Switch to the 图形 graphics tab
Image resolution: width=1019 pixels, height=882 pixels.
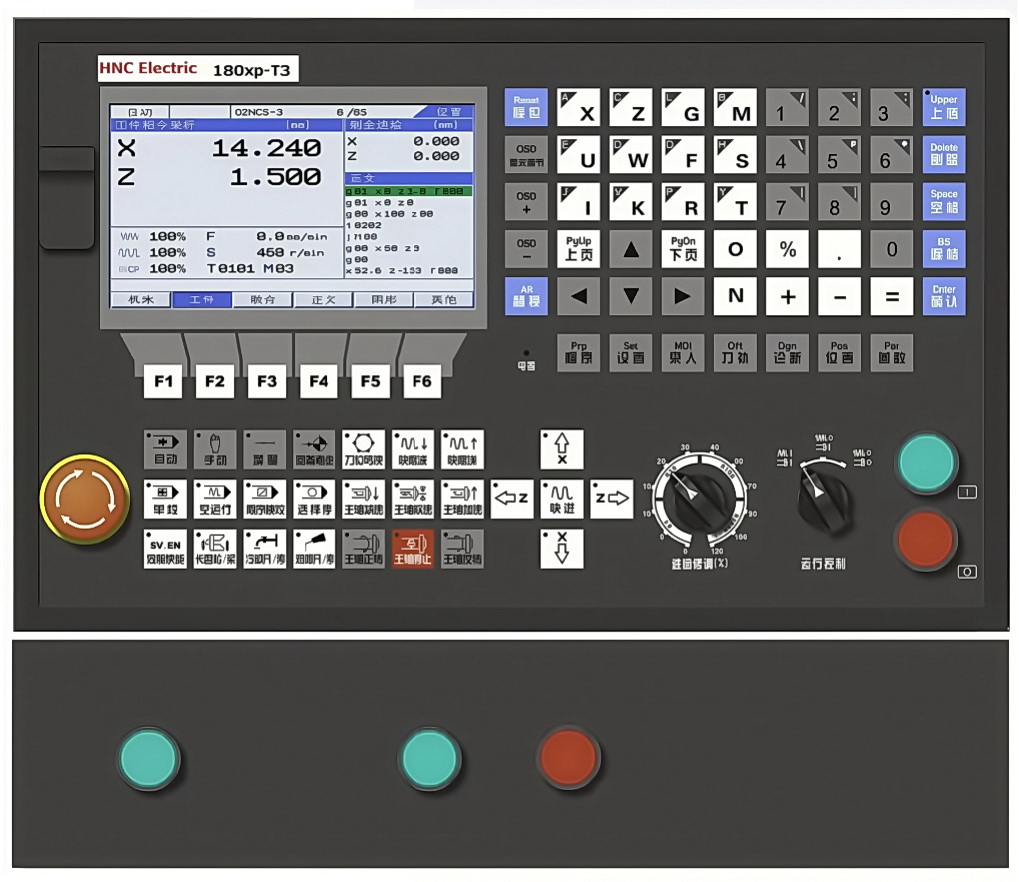384,299
